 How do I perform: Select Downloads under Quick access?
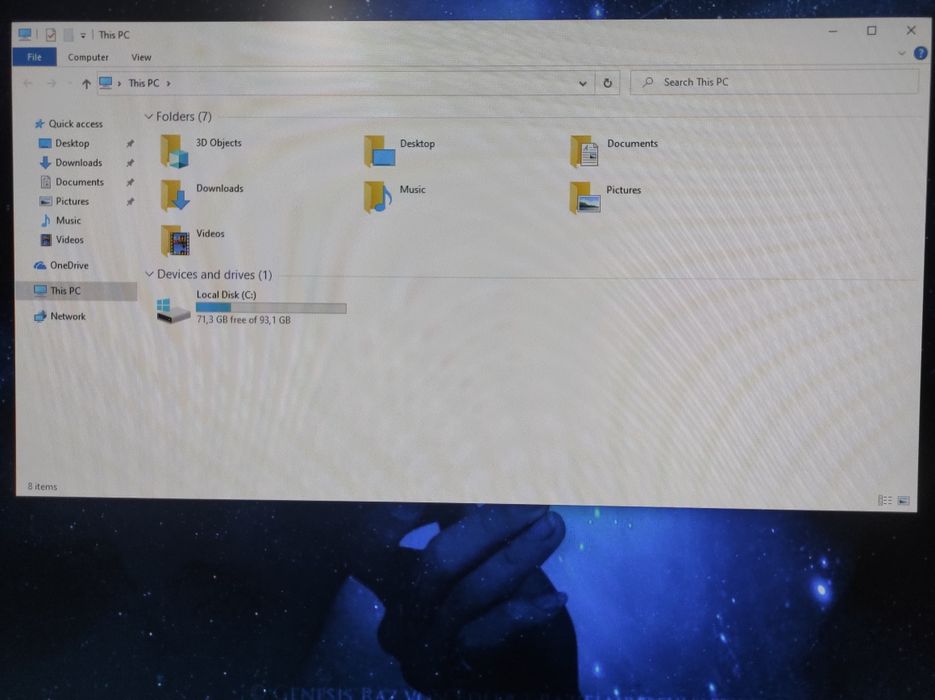(x=78, y=162)
